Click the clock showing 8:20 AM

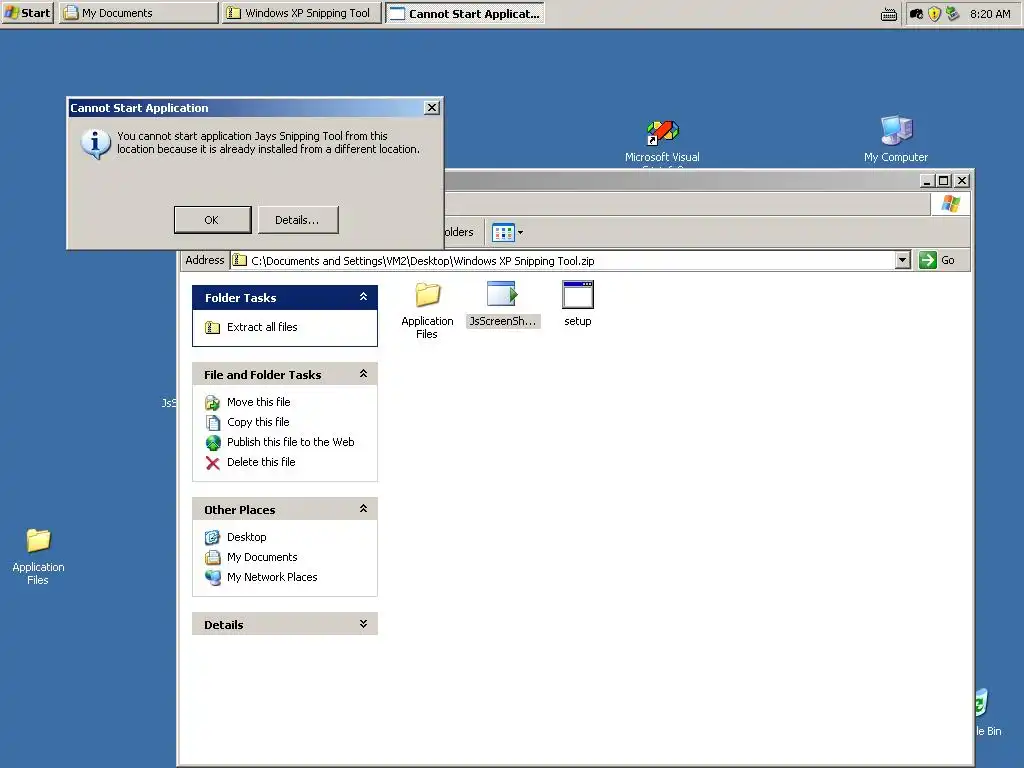tap(990, 14)
